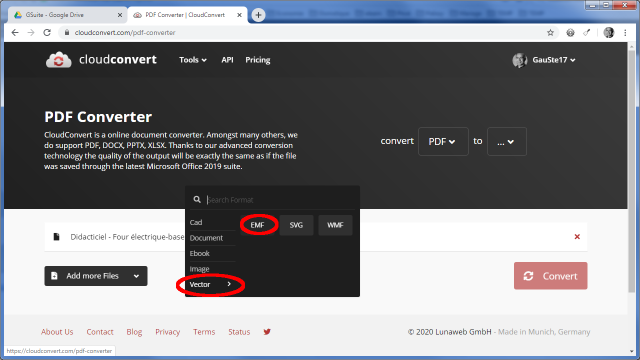
Task: Open a new browser tab with plus button
Action: (258, 15)
